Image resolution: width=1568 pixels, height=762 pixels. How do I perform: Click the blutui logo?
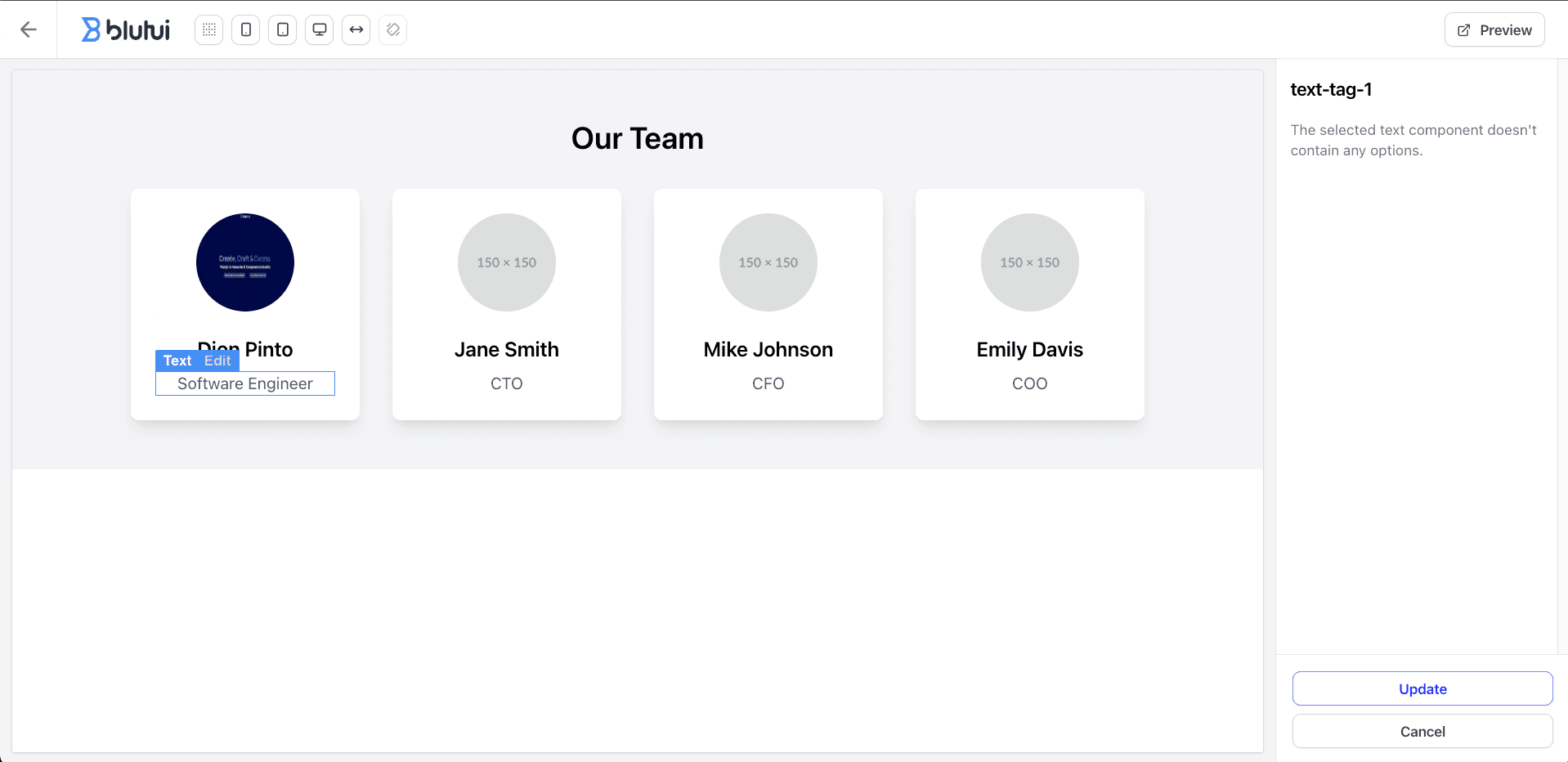(126, 30)
